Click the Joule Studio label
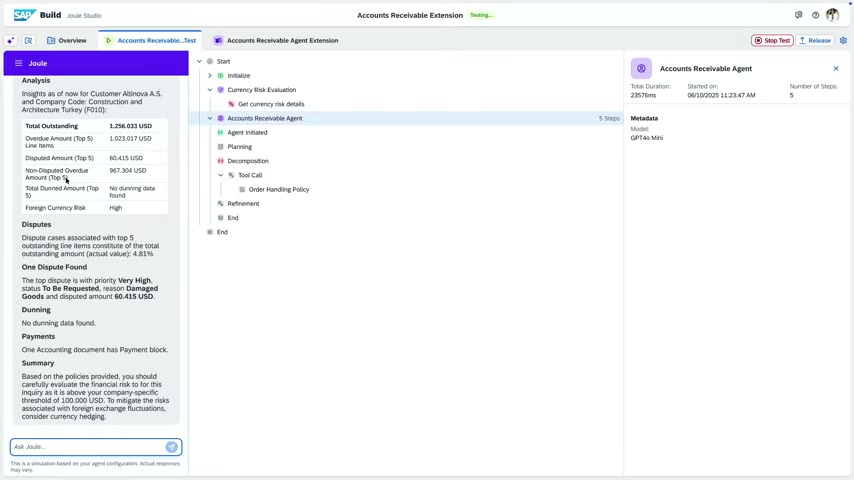 coord(84,16)
